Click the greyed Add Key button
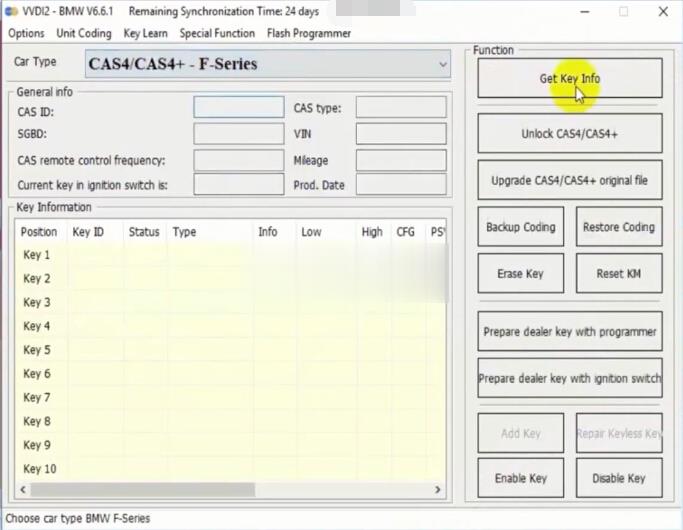 (x=521, y=433)
